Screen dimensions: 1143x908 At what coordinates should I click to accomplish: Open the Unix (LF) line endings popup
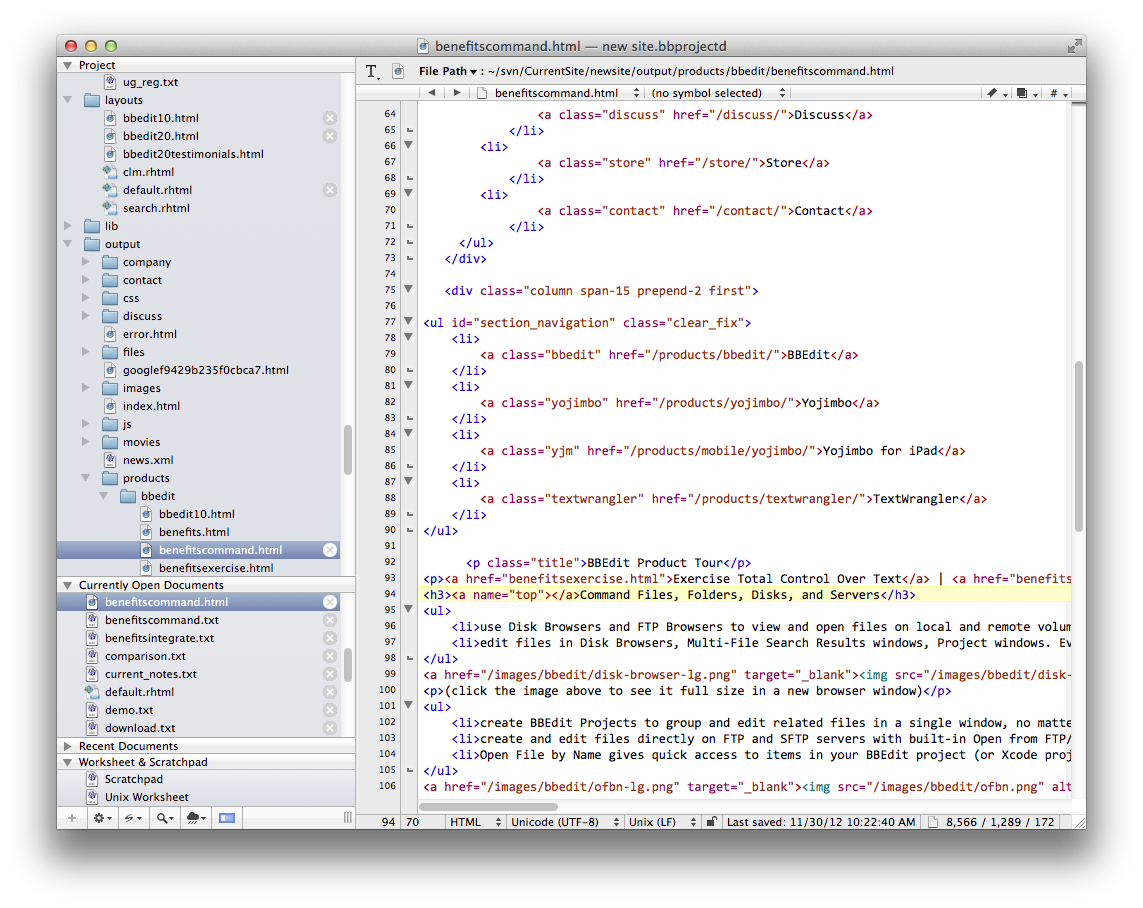click(x=663, y=822)
